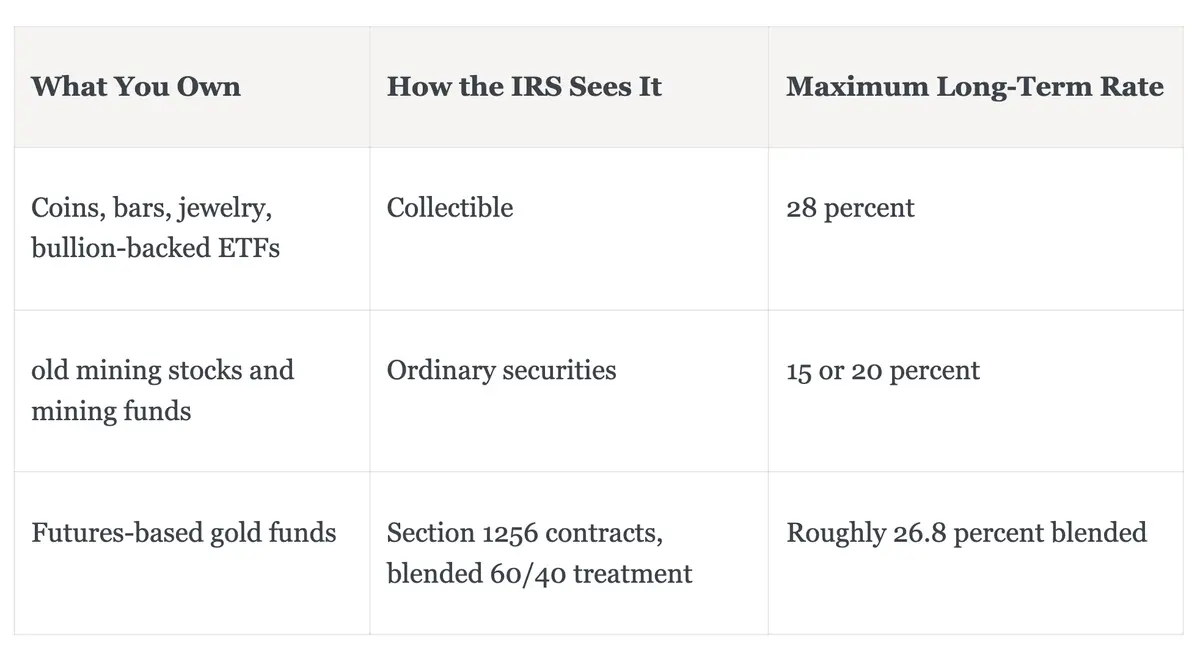Click the 'Futures-based gold funds' cell

[192, 553]
